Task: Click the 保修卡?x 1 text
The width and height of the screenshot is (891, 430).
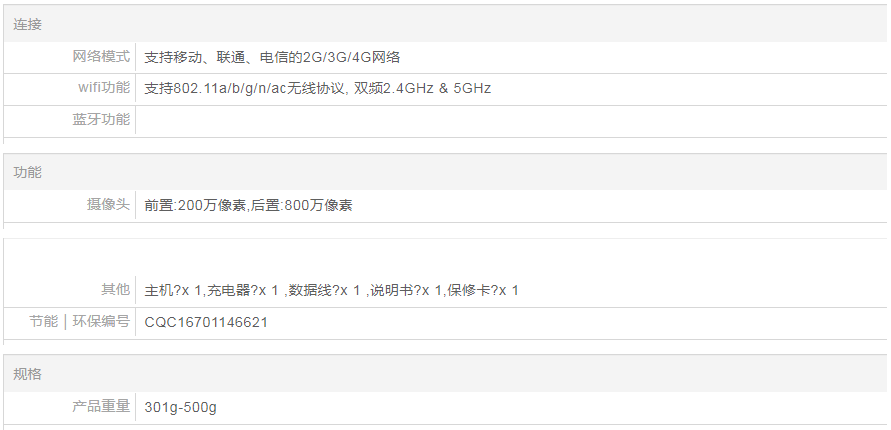Action: (x=483, y=291)
